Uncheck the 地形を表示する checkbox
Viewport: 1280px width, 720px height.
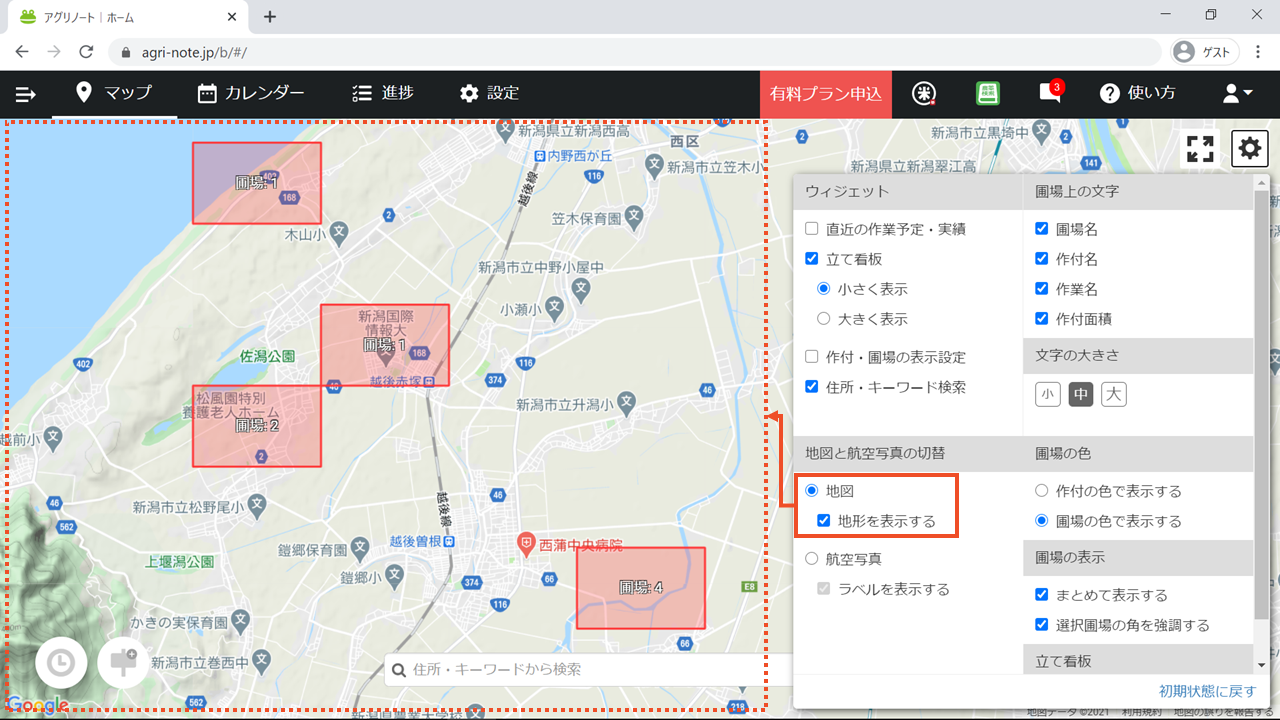point(824,521)
